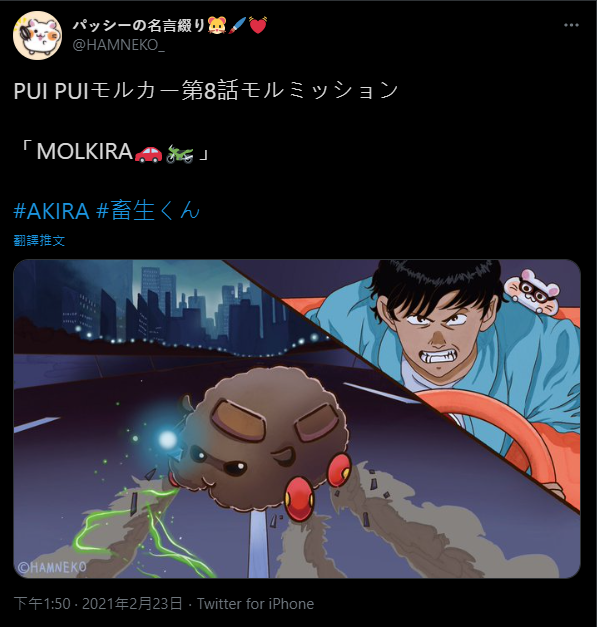
Task: Click the paintbrush emoji beside the name
Action: point(238,25)
